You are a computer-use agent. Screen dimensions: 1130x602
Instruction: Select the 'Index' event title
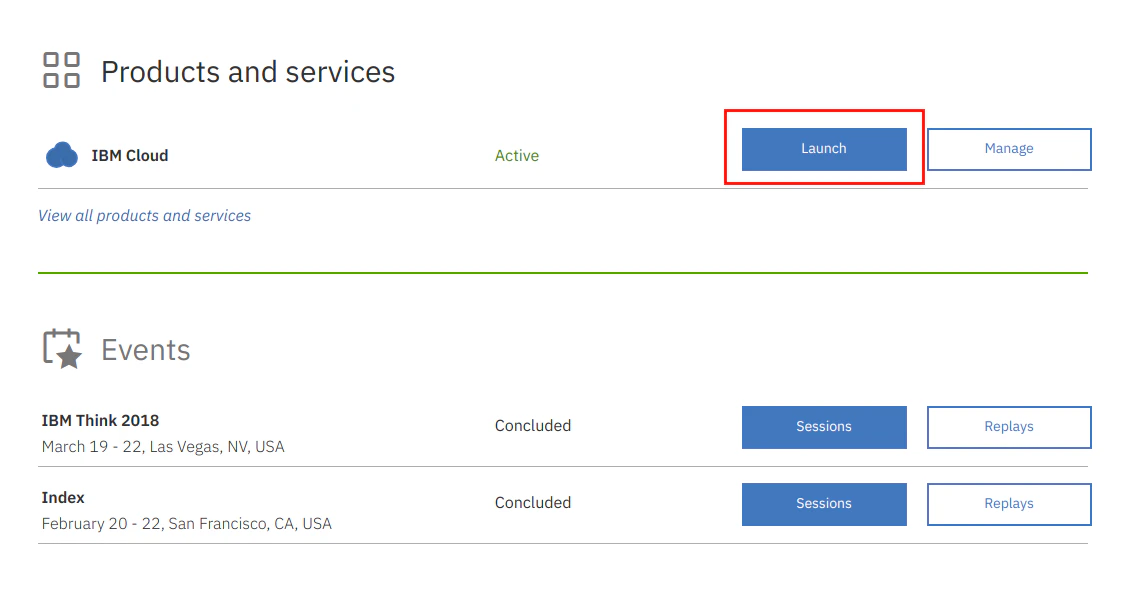pyautogui.click(x=63, y=497)
